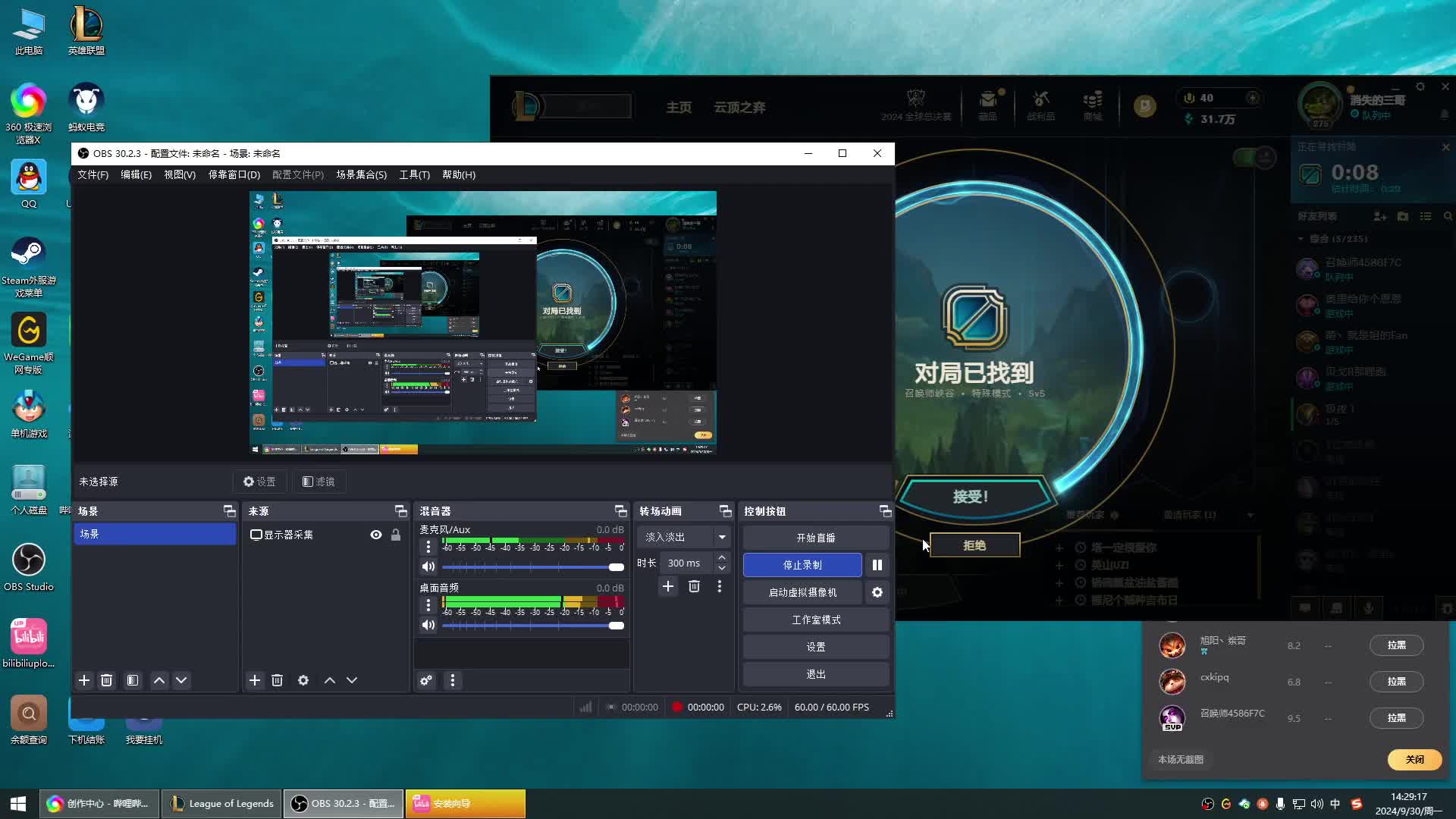Pop out the Audio Mixer dock

pyautogui.click(x=621, y=511)
